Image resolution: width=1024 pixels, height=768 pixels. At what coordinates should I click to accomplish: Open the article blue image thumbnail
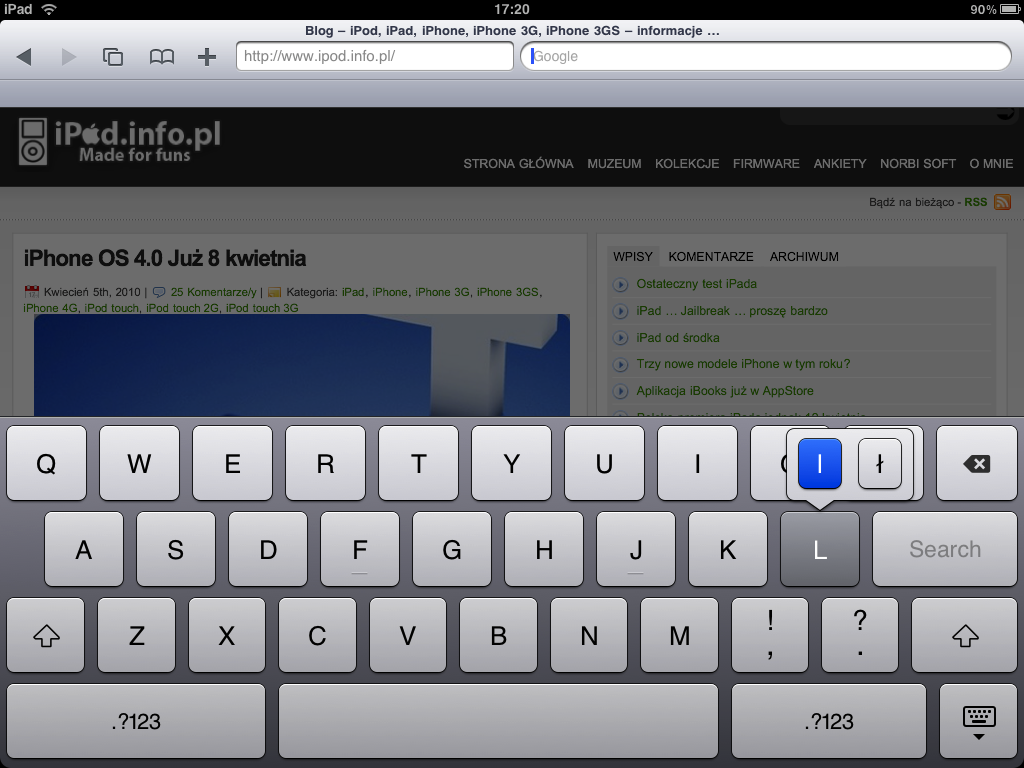(x=302, y=365)
